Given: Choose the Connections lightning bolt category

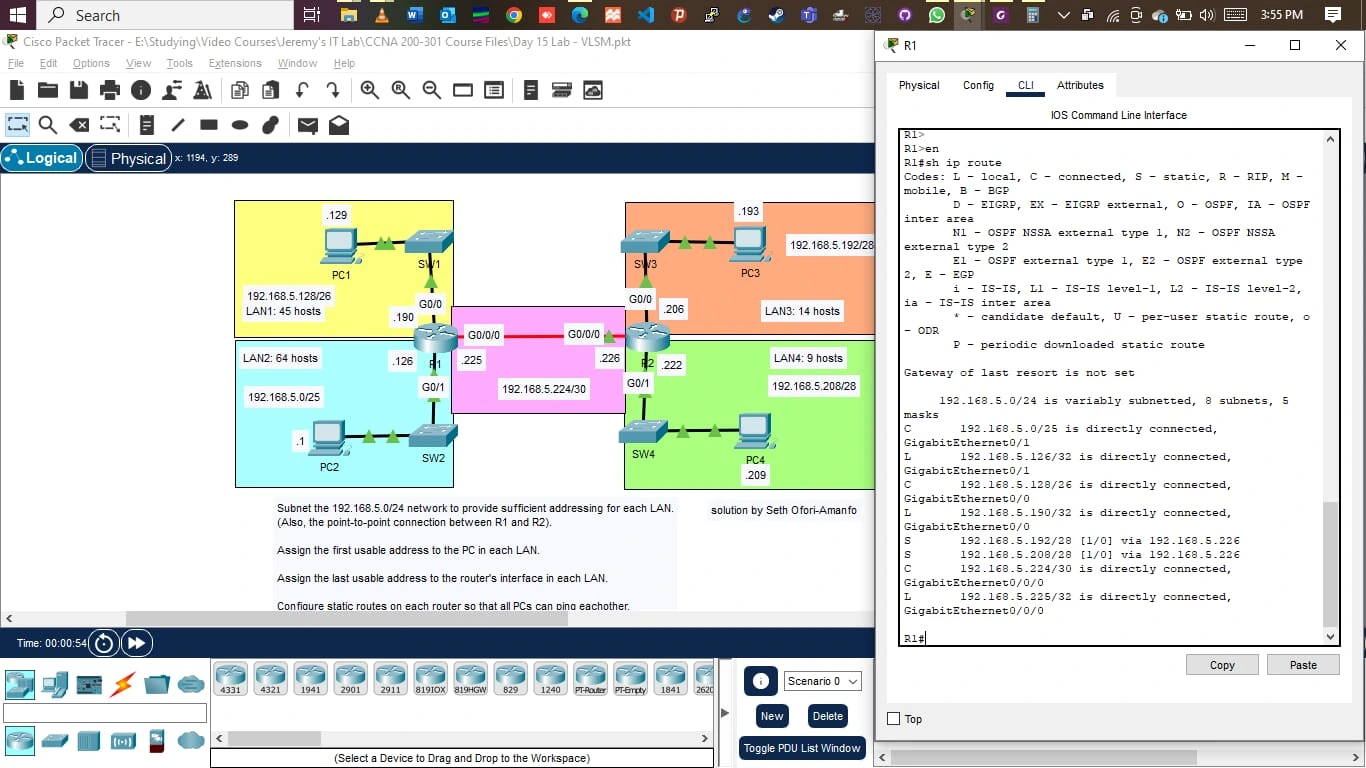Looking at the screenshot, I should coord(123,685).
